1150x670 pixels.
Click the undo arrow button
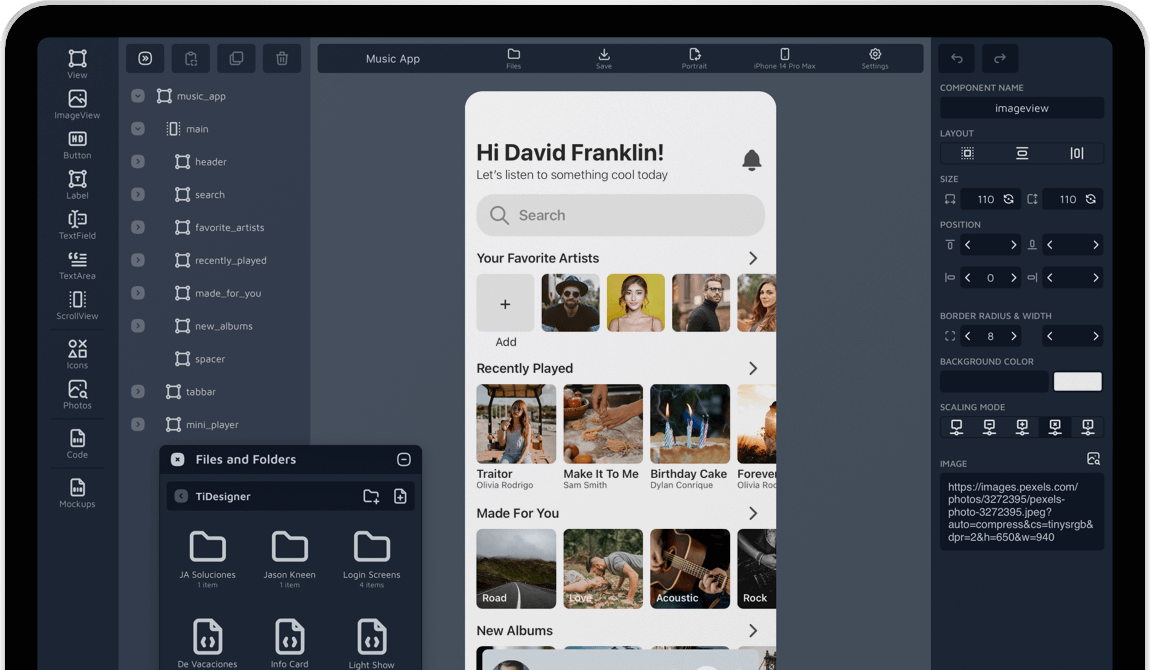(x=957, y=59)
